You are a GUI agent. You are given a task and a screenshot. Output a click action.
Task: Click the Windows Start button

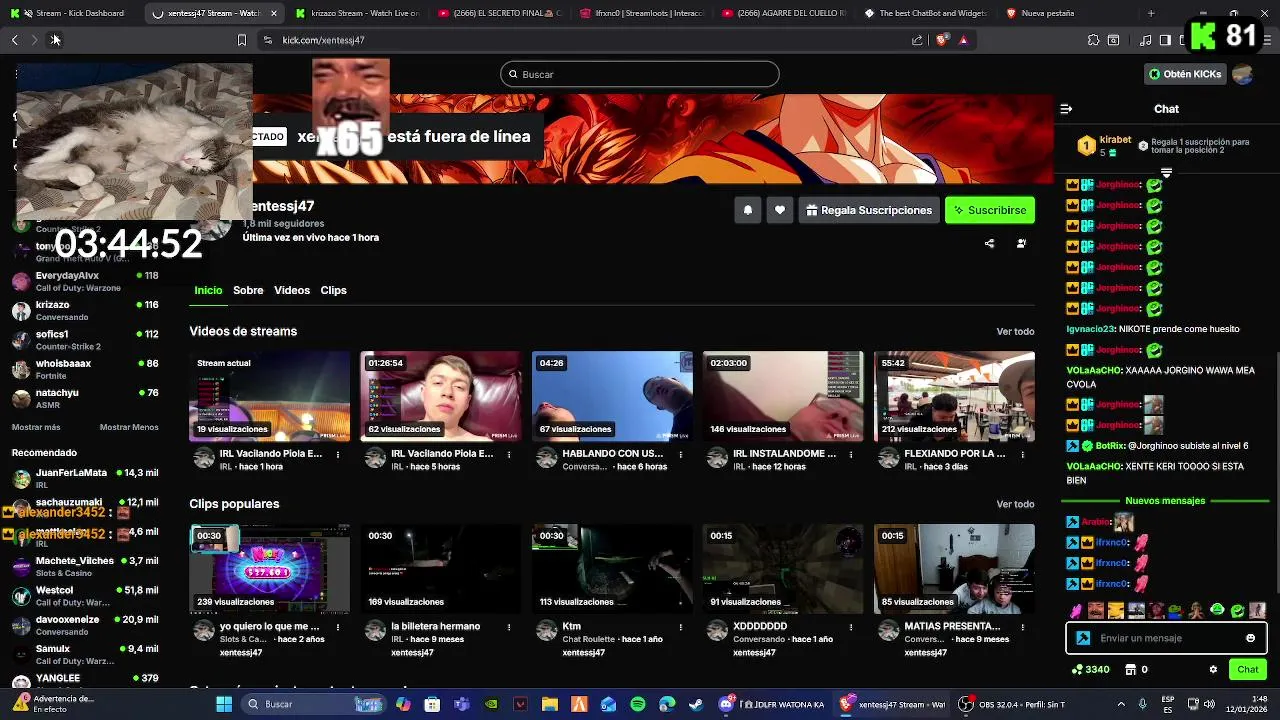coord(224,704)
